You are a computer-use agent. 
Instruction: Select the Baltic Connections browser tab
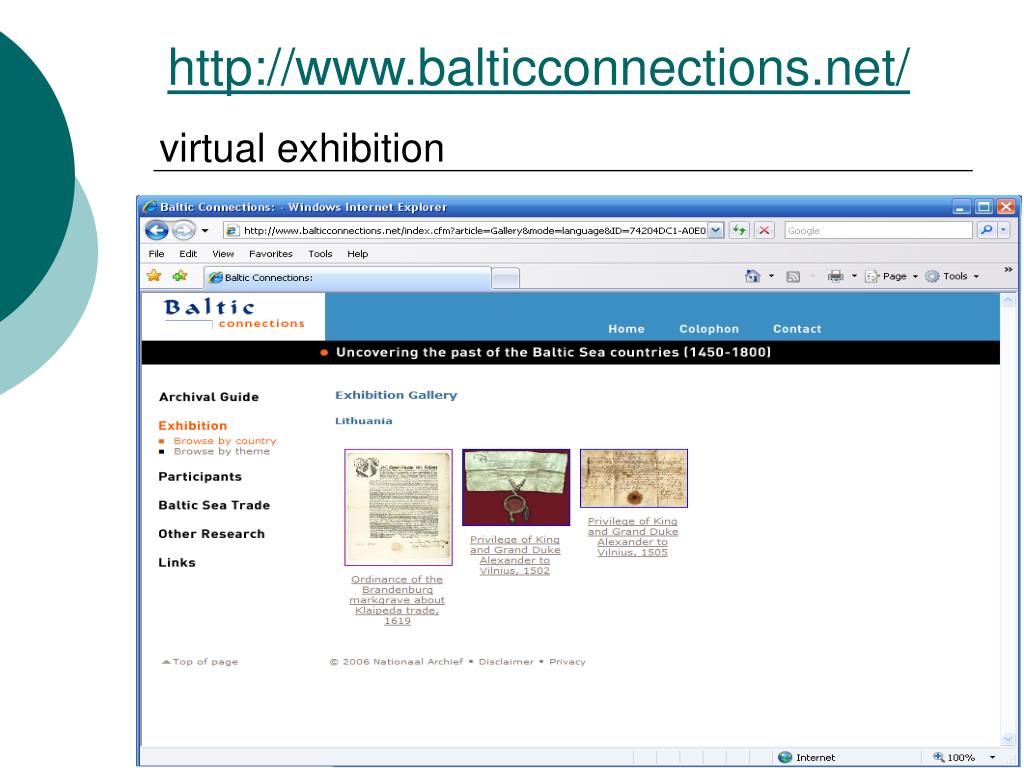click(x=347, y=278)
